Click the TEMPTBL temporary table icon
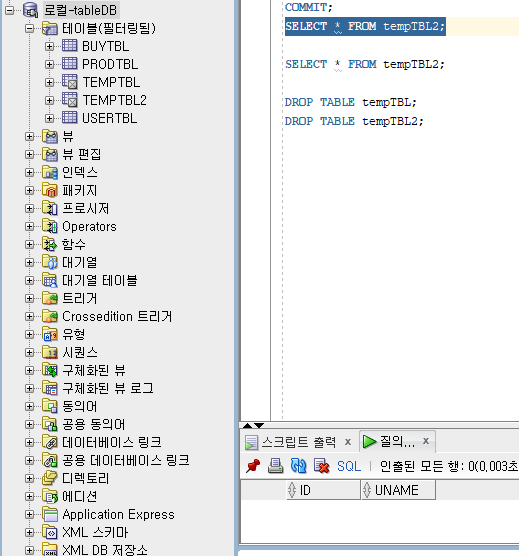519x556 pixels. pyautogui.click(x=69, y=82)
